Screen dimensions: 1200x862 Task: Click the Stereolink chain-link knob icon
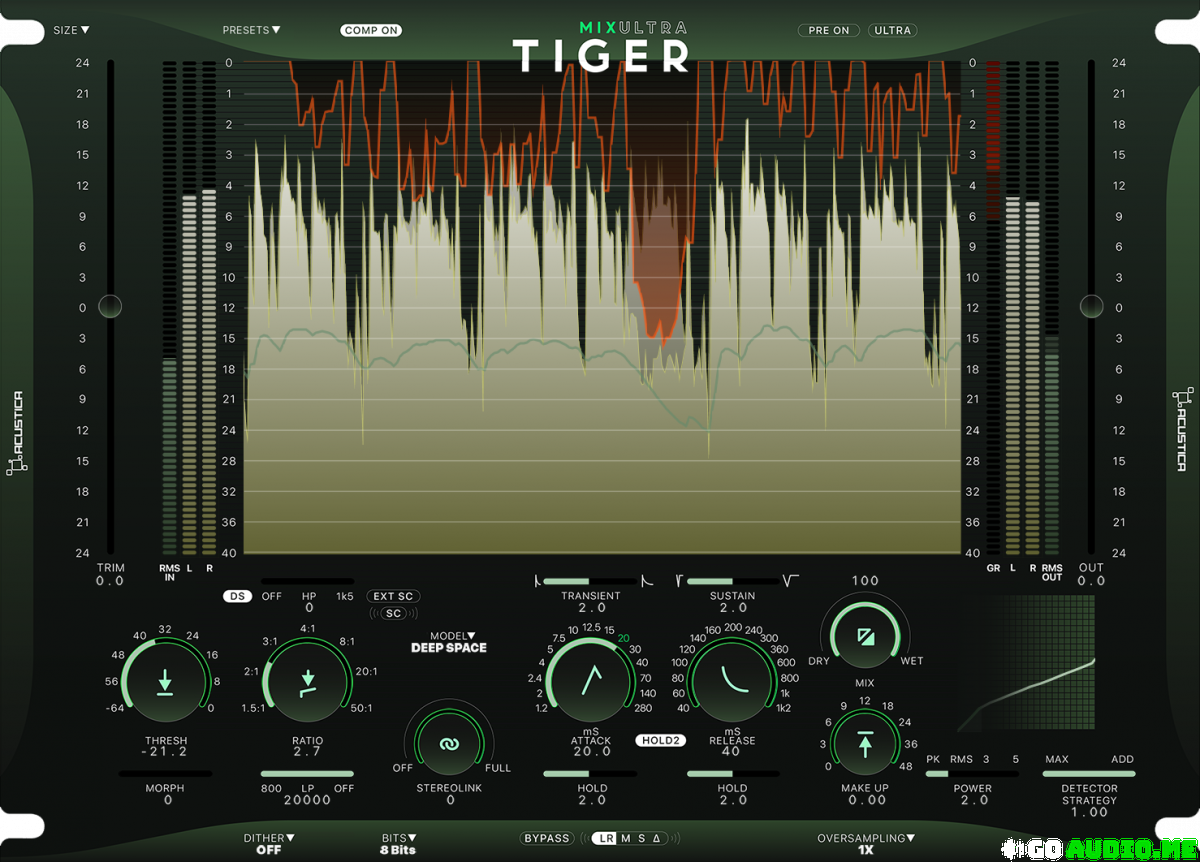click(450, 744)
